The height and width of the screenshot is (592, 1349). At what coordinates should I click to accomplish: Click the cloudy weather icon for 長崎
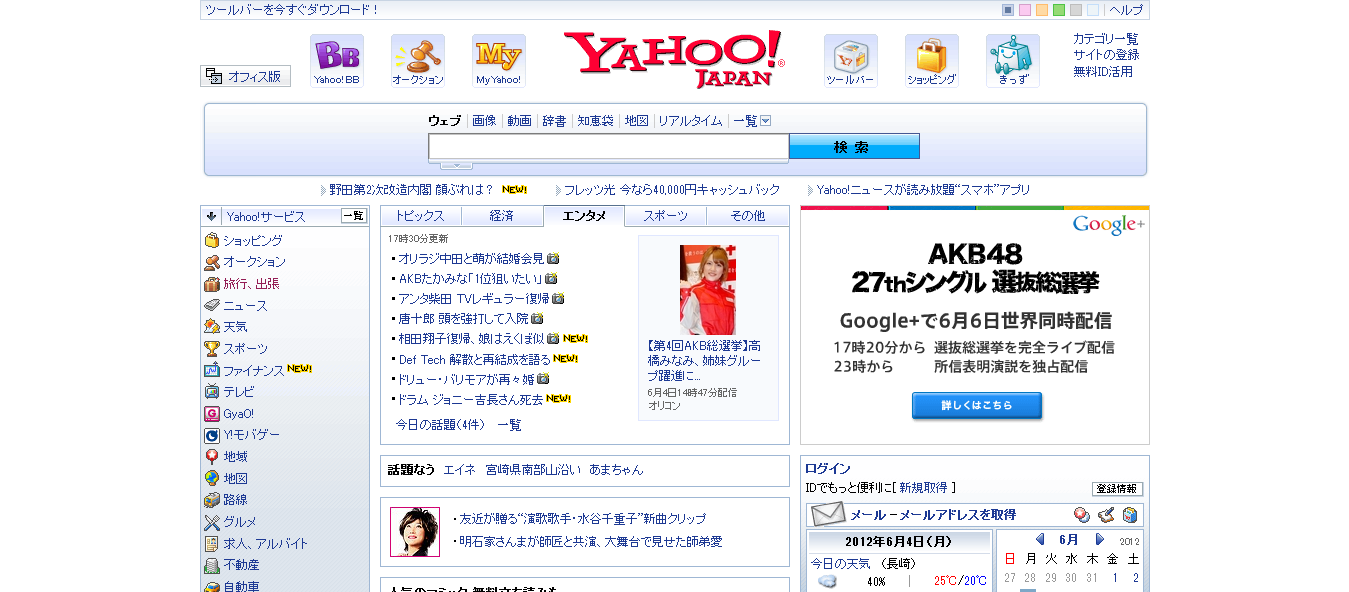tap(827, 581)
